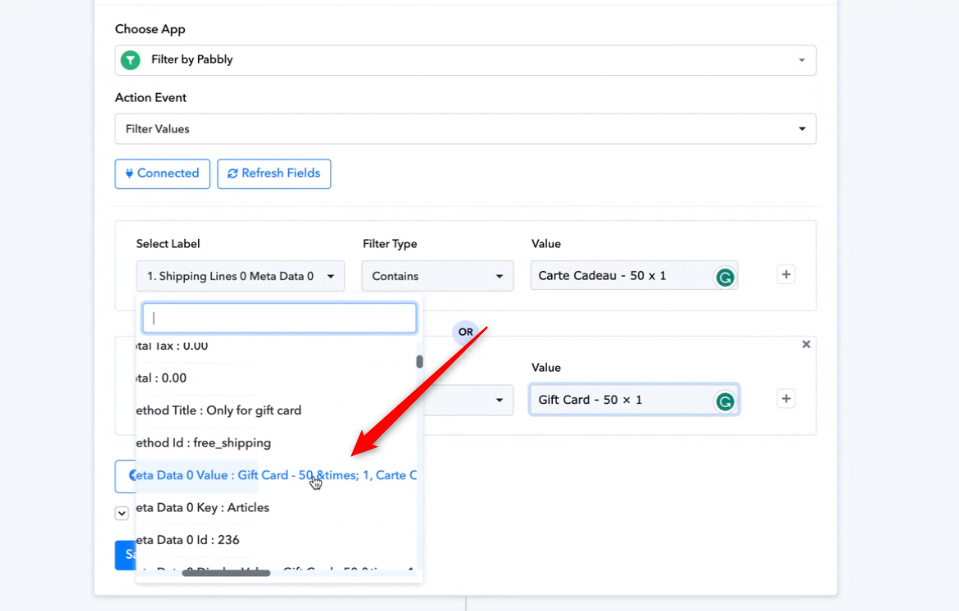This screenshot has height=611, width=959.
Task: Select Meta Data 0 Value : Gift Card option
Action: [277, 475]
